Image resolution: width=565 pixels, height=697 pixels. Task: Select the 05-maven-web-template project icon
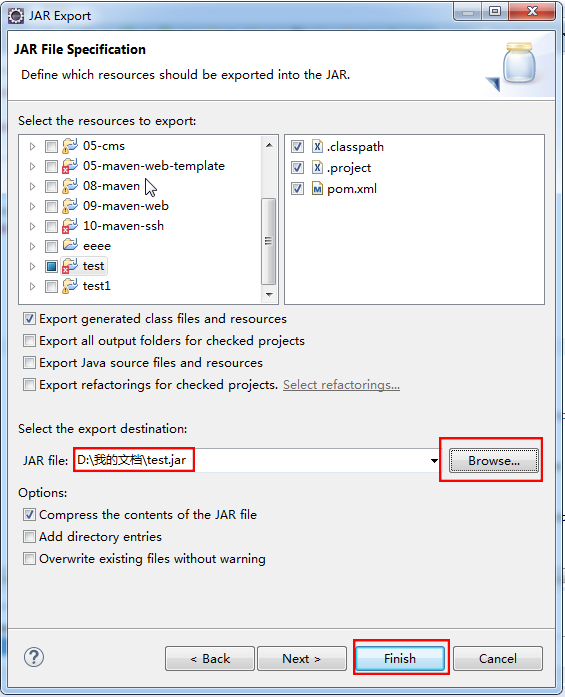point(70,166)
